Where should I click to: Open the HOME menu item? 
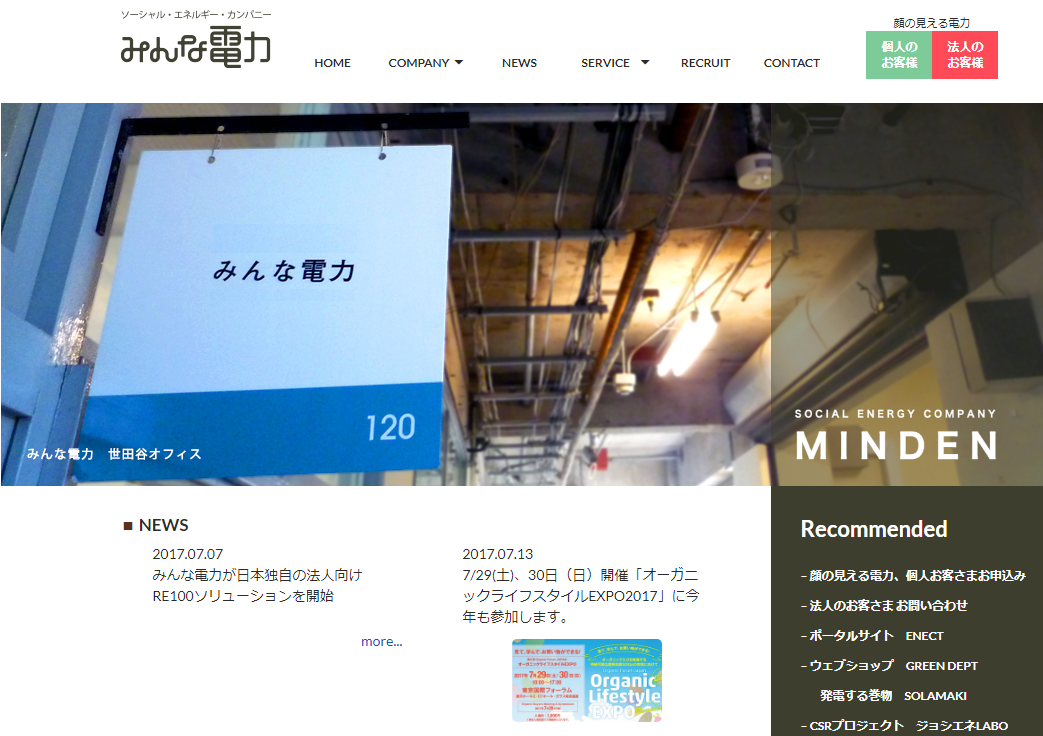332,63
